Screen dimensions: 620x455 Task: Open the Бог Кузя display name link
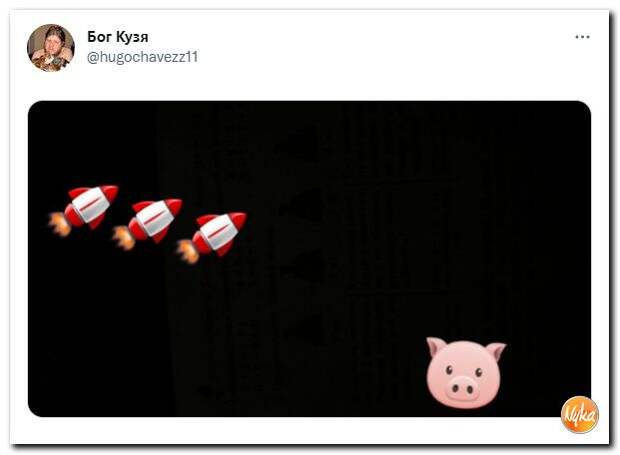117,37
